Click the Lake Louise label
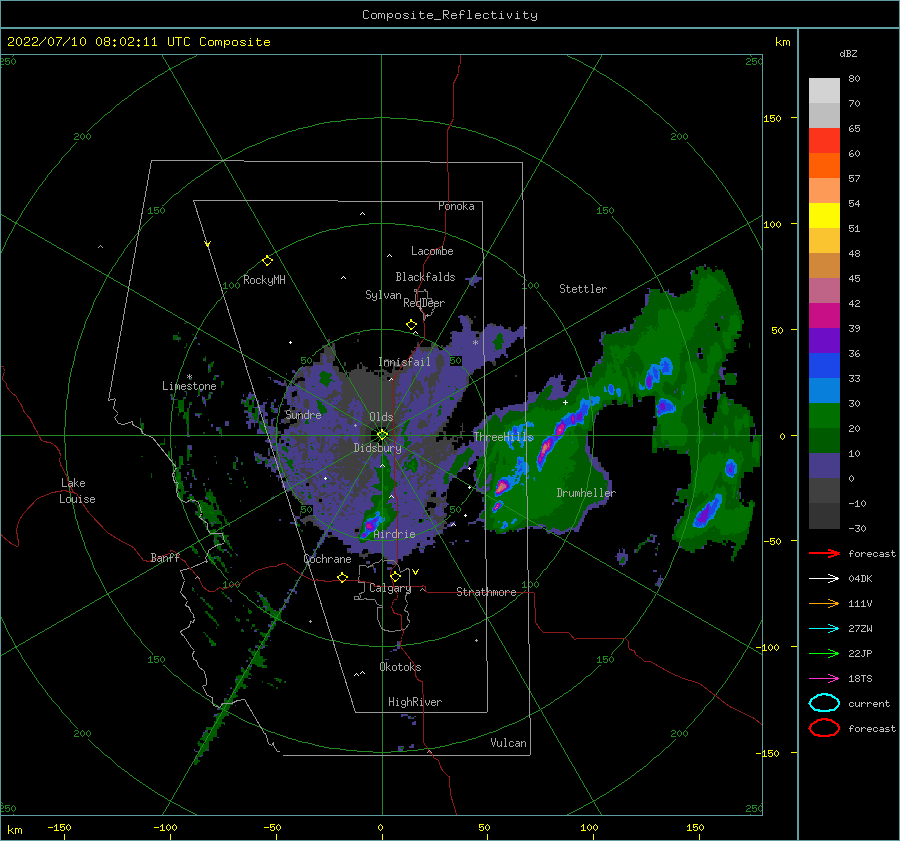The width and height of the screenshot is (900, 841). pyautogui.click(x=78, y=491)
